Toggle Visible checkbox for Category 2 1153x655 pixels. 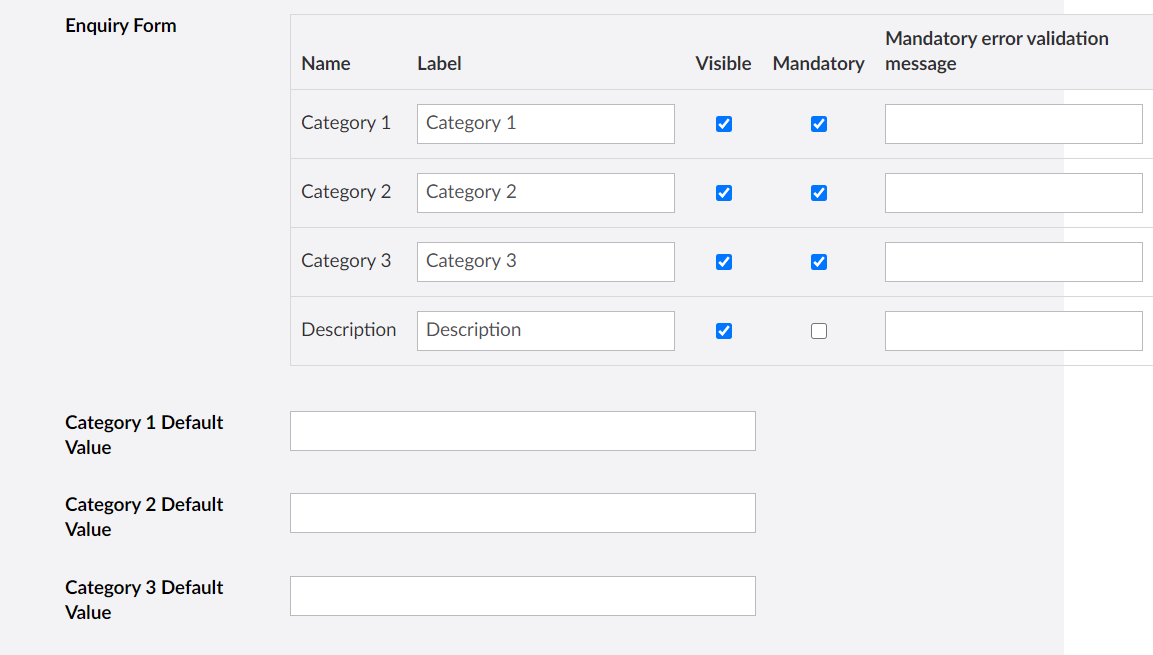[724, 193]
